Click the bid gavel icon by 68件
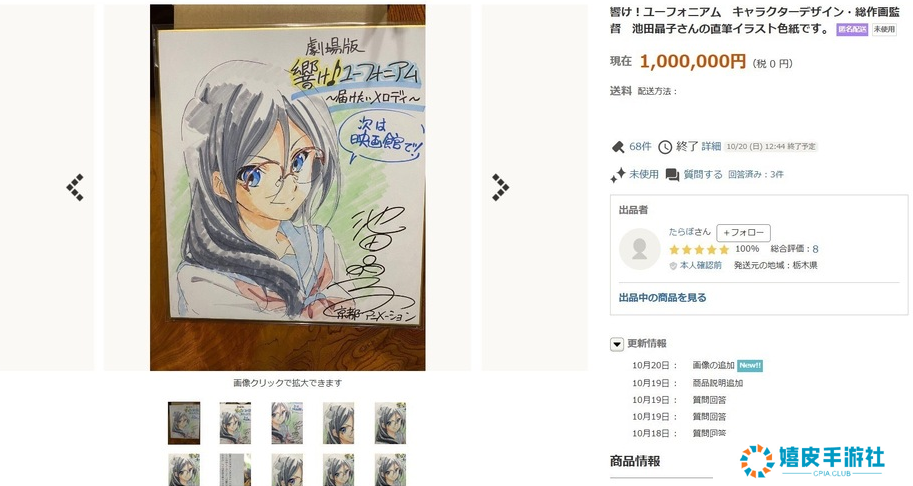913x486 pixels. click(x=618, y=147)
